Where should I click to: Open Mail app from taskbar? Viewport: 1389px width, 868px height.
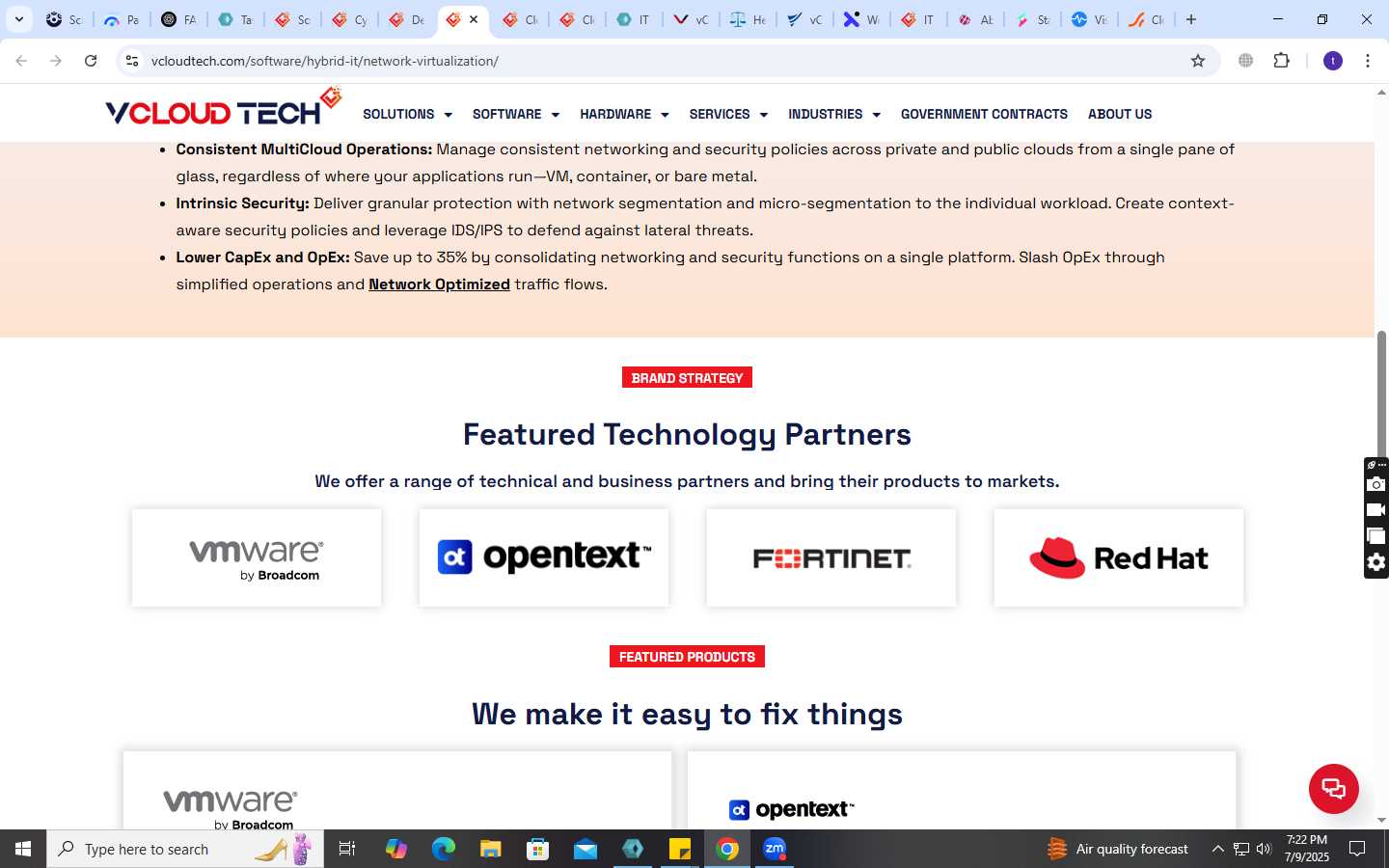[x=586, y=849]
